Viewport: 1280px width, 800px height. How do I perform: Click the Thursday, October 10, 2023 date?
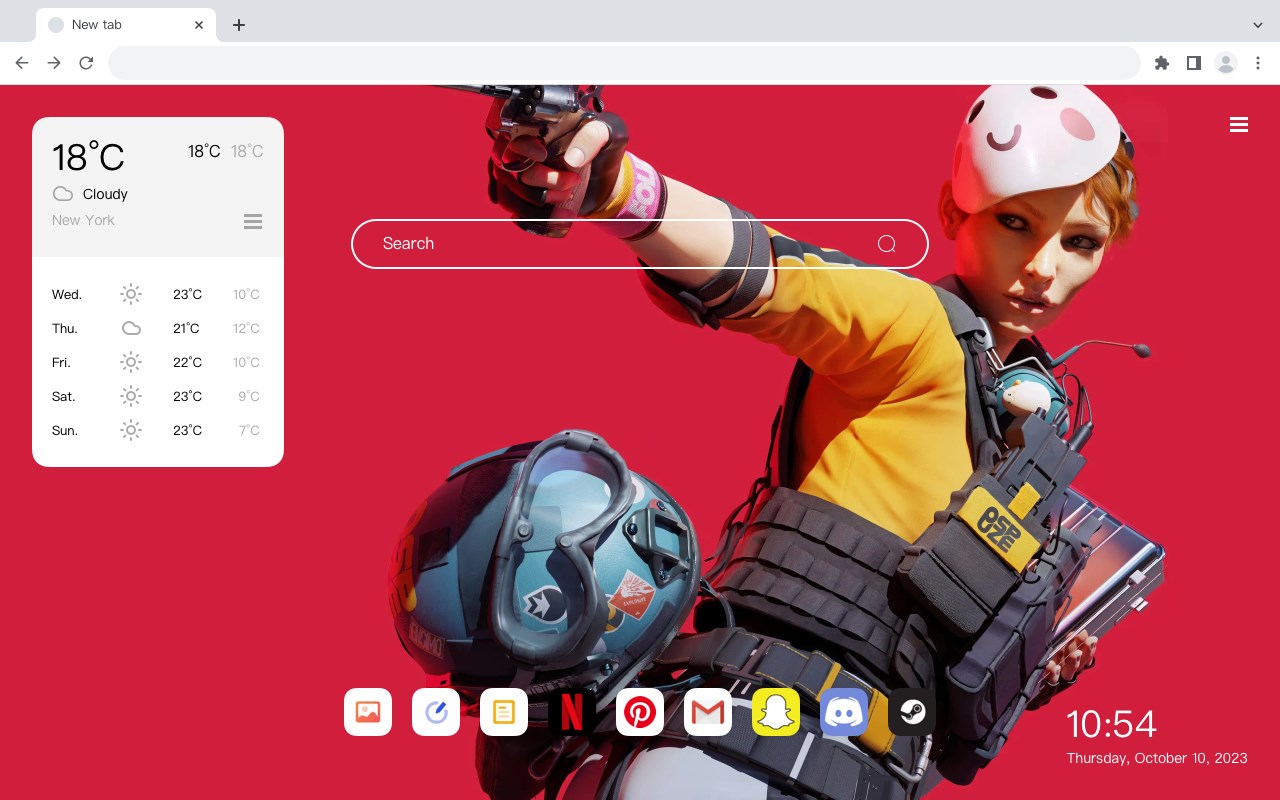coord(1157,759)
